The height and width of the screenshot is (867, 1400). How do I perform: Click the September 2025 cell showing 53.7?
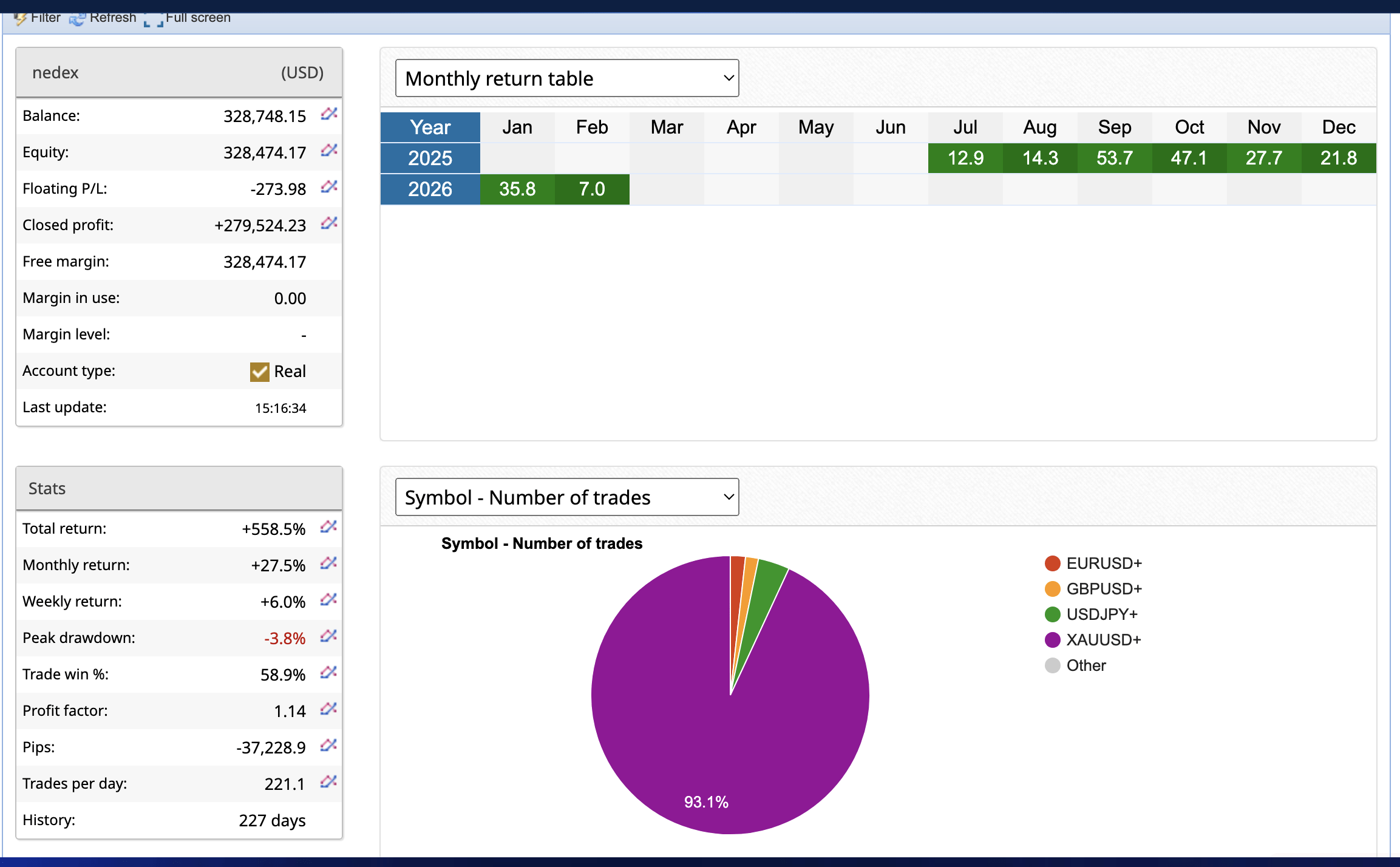pos(1114,157)
